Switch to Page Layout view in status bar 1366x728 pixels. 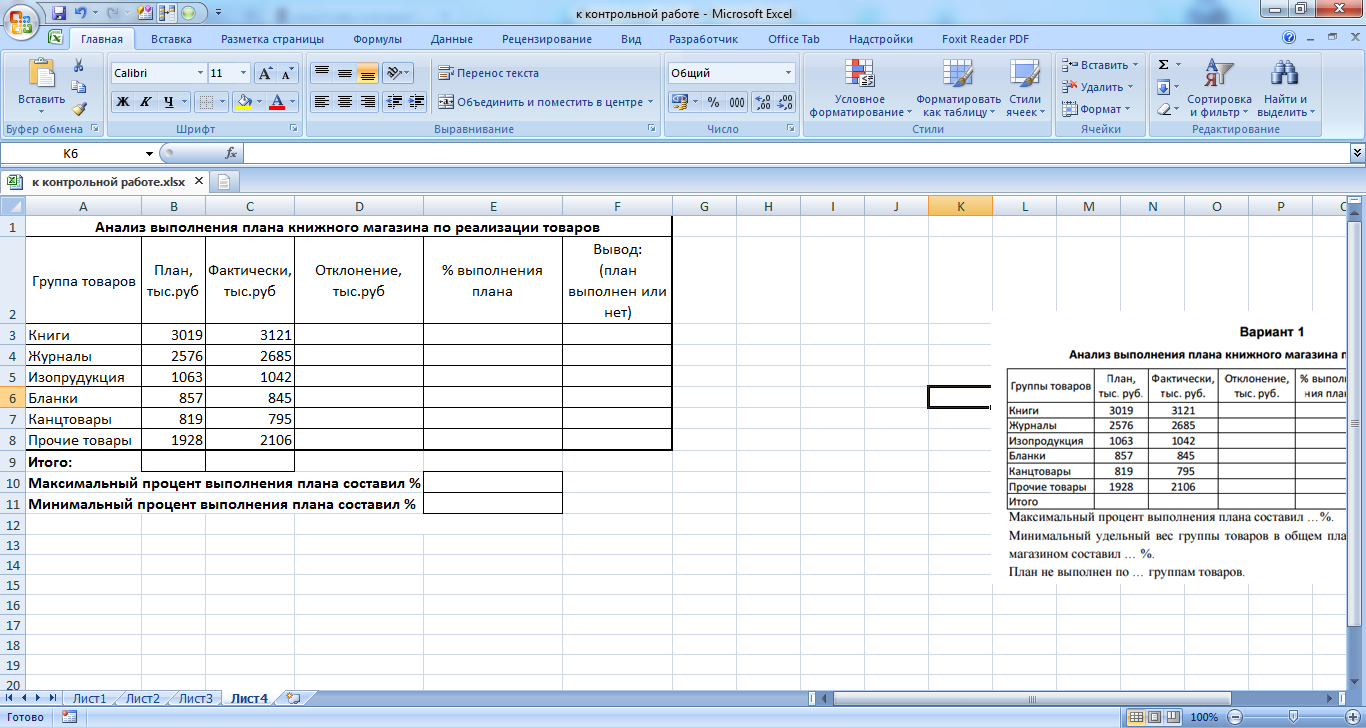[1153, 717]
